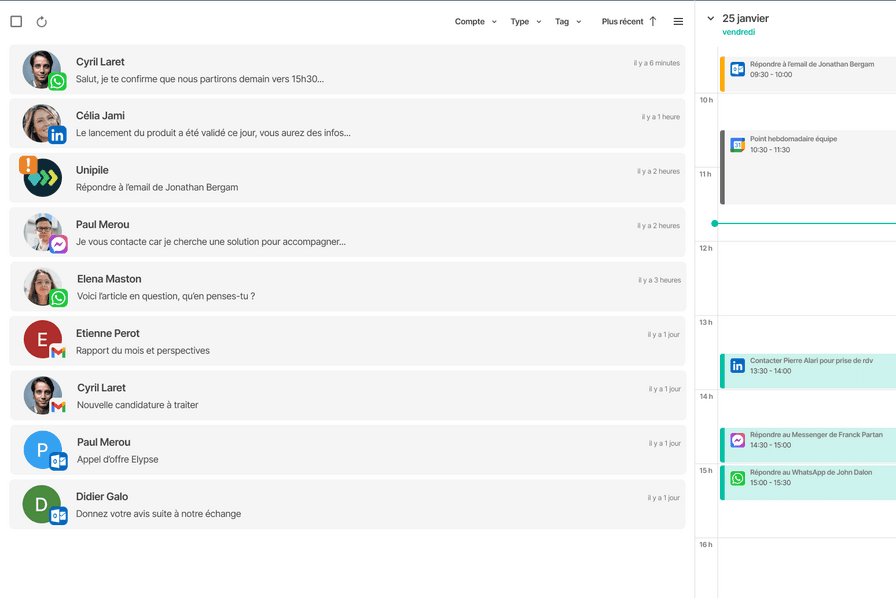Viewport: 896px width, 598px height.
Task: Tick the select-all checkbox
Action: point(16,21)
